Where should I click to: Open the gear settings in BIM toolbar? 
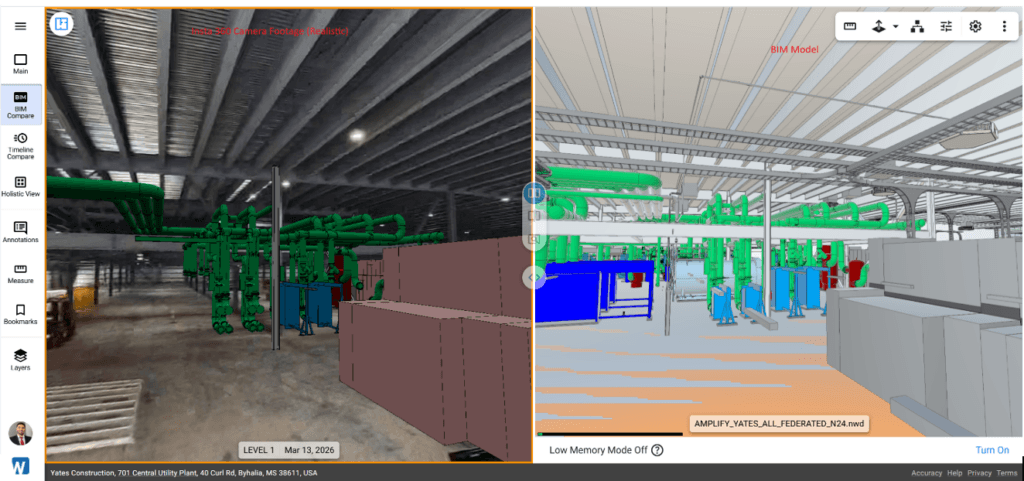click(975, 27)
